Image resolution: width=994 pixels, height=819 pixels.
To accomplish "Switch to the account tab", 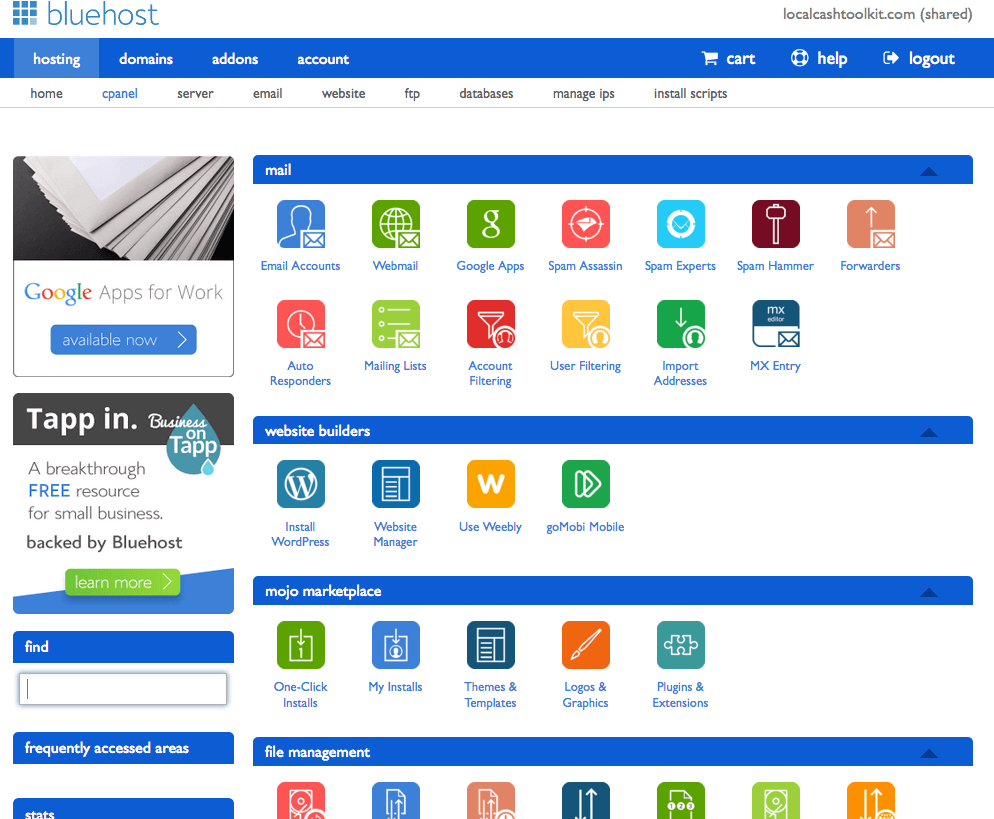I will pos(323,59).
